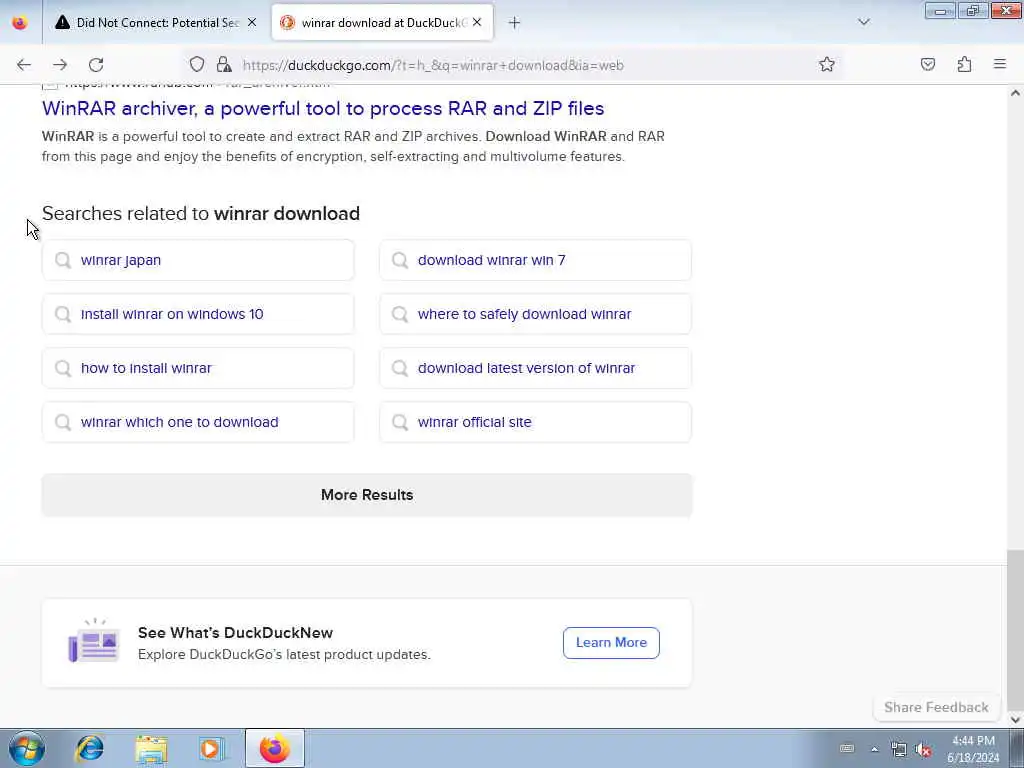Viewport: 1024px width, 768px height.
Task: Search related: how to install winrar
Action: click(x=198, y=368)
